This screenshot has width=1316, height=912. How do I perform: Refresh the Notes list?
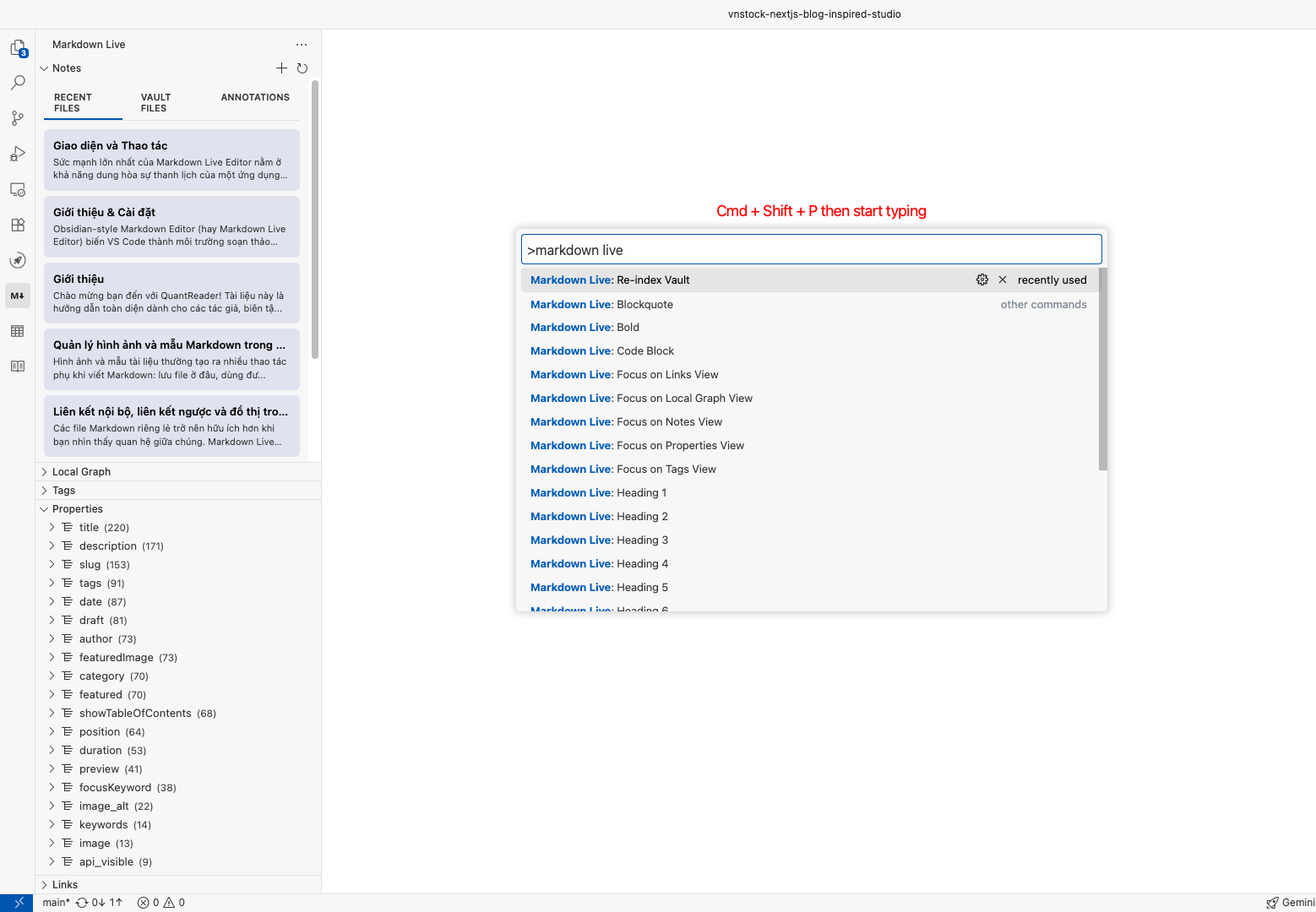(302, 68)
